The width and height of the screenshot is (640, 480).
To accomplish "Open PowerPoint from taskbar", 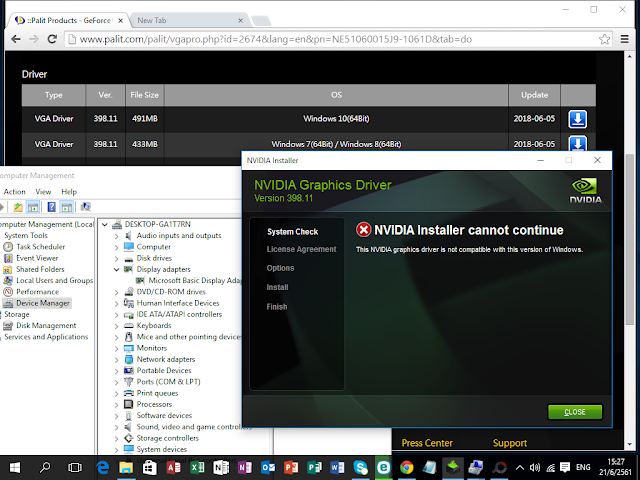I will 291,468.
